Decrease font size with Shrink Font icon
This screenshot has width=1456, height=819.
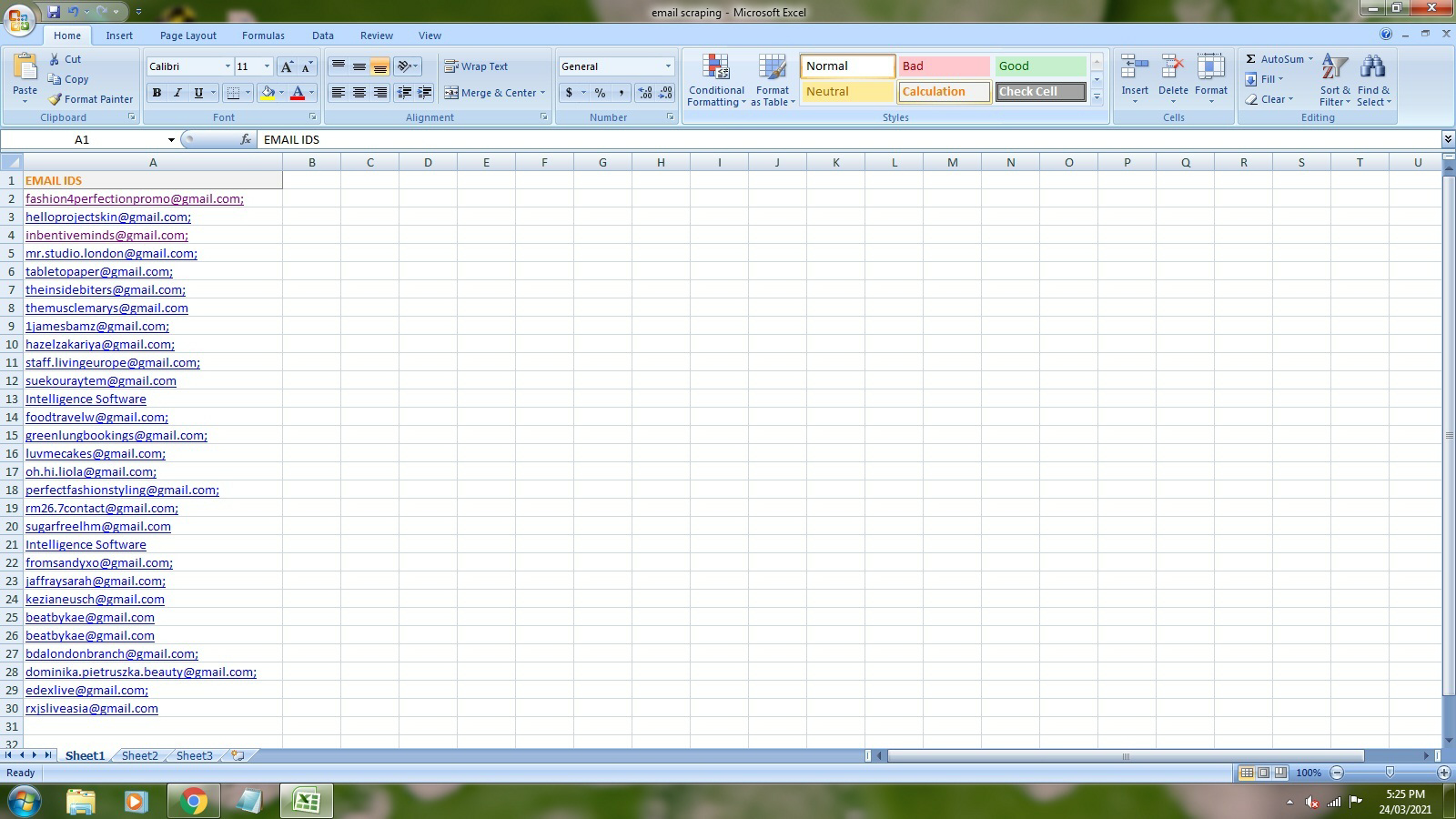[307, 66]
